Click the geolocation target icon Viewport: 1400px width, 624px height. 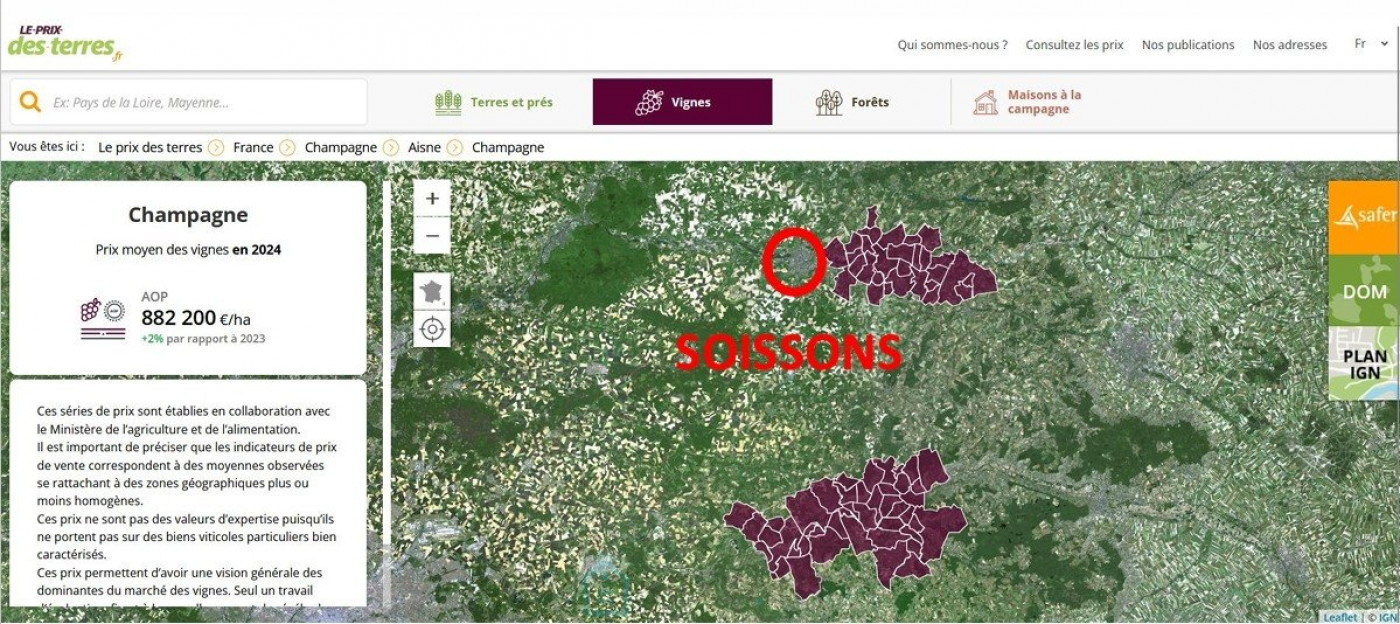click(x=432, y=329)
